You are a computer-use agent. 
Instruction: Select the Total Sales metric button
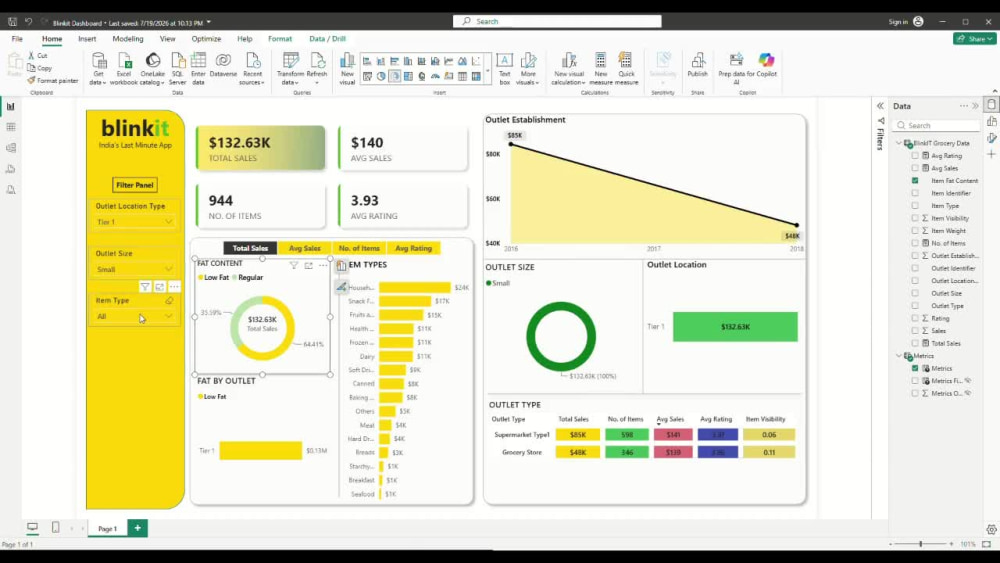click(250, 248)
